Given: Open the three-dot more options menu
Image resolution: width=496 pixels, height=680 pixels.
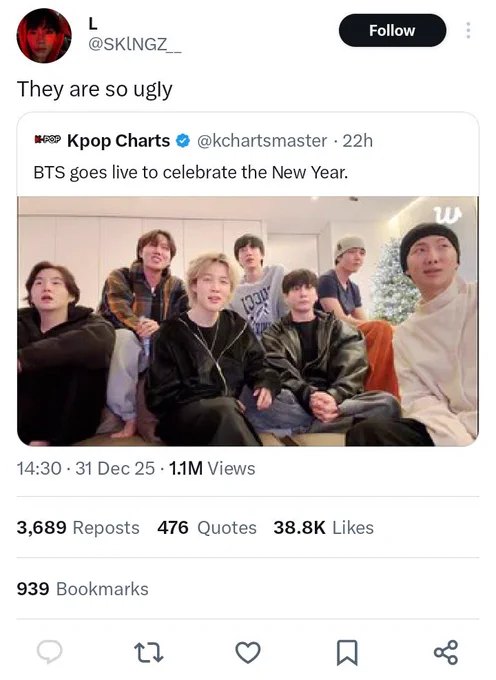Looking at the screenshot, I should point(468,30).
